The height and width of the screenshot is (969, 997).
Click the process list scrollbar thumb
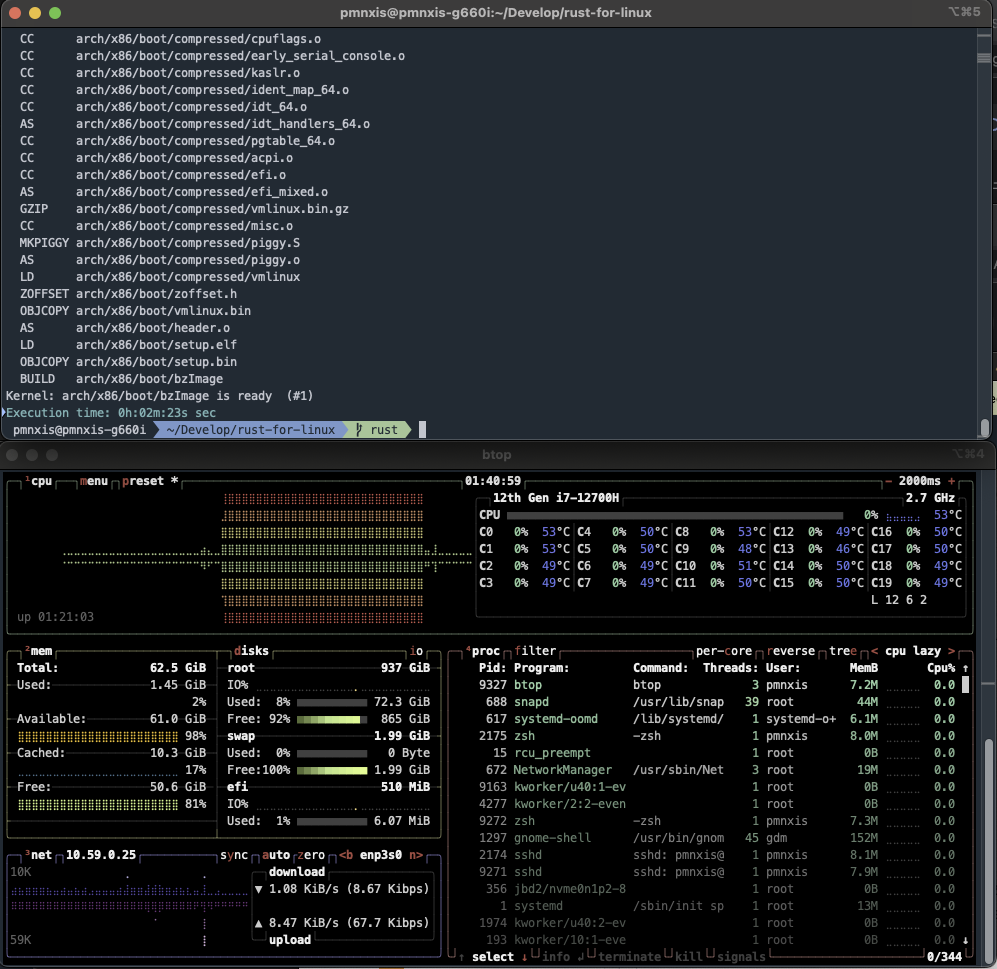tap(965, 685)
